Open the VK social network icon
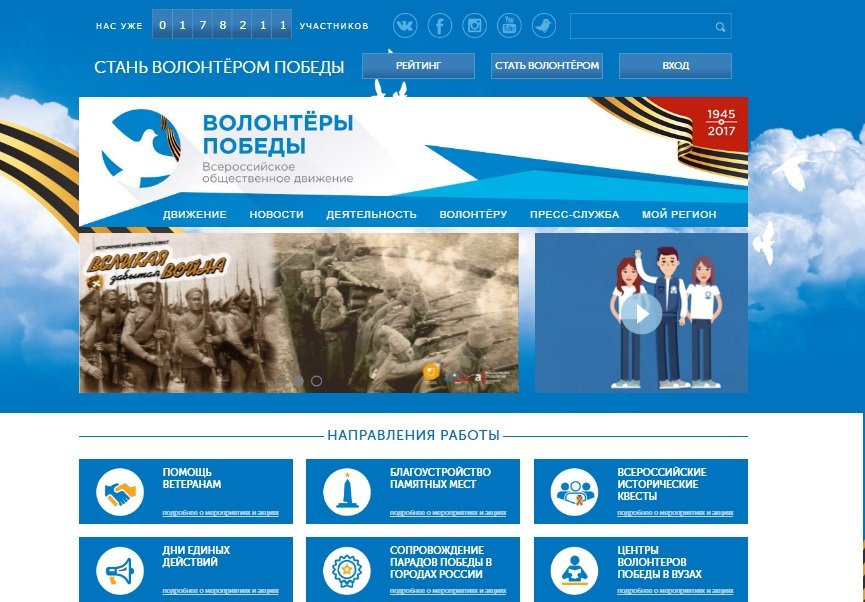Screen dimensions: 865x602 point(405,26)
